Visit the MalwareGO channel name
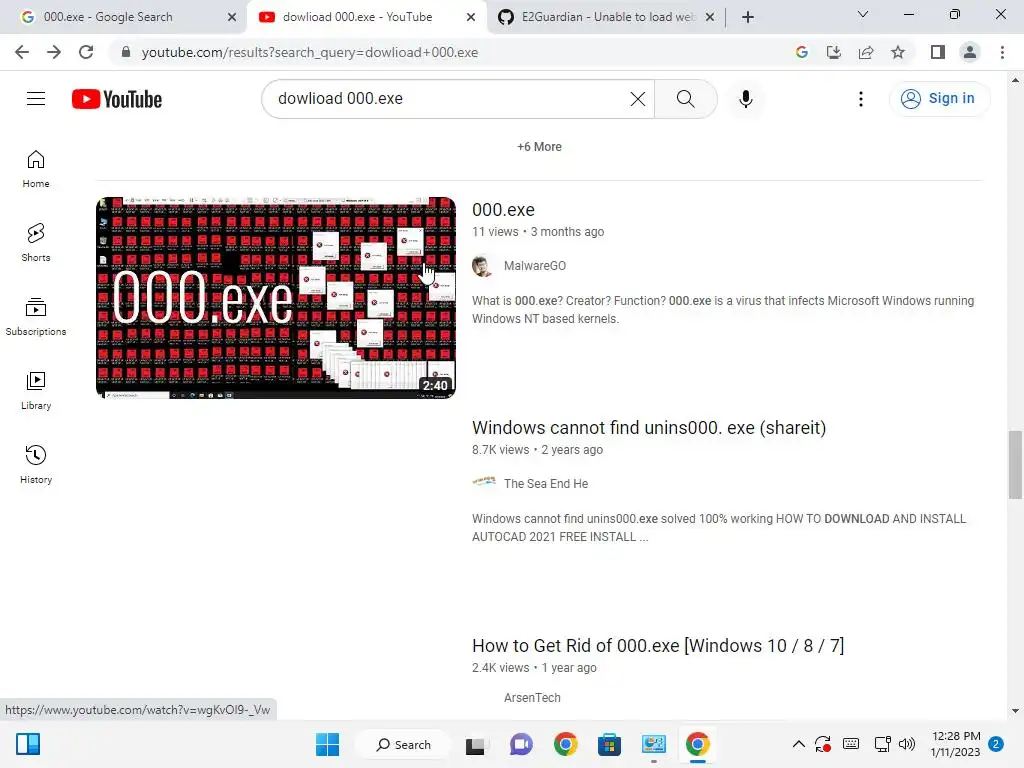Viewport: 1024px width, 768px height. [534, 266]
